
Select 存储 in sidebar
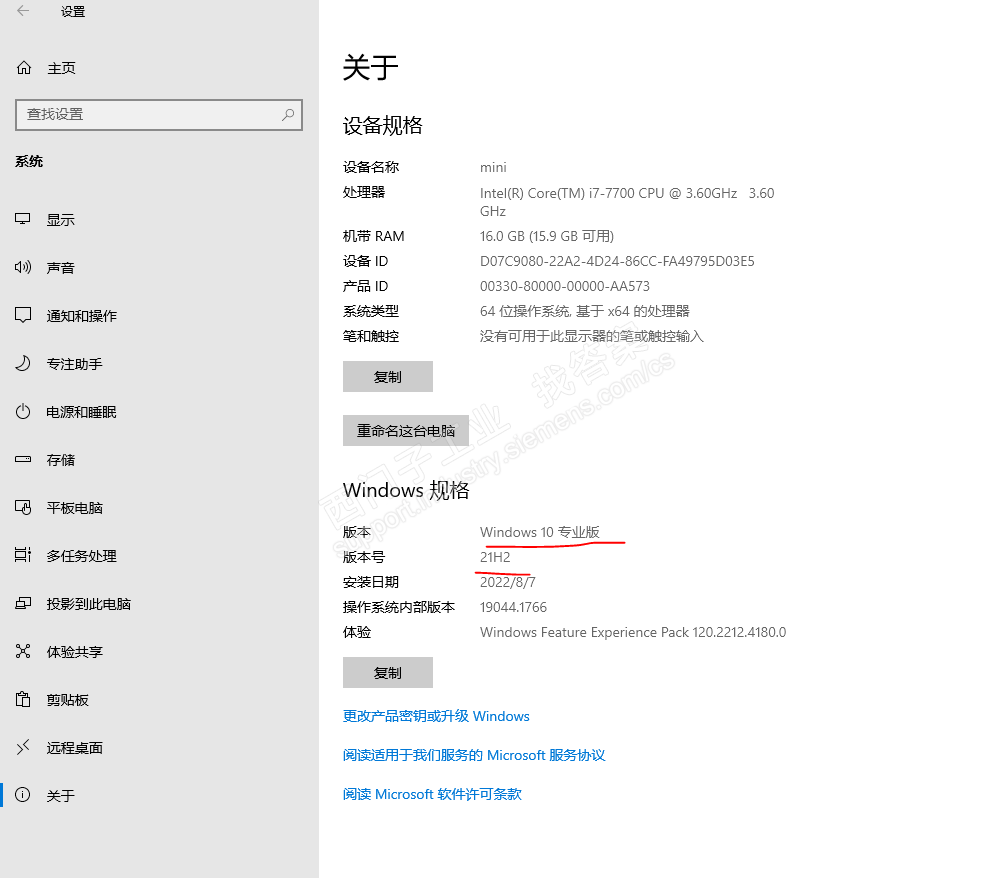click(x=60, y=460)
